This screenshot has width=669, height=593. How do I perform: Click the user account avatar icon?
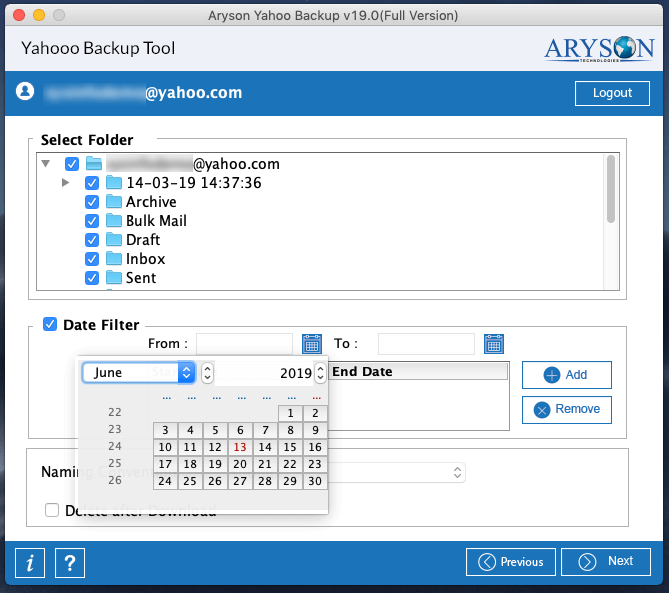pos(25,91)
